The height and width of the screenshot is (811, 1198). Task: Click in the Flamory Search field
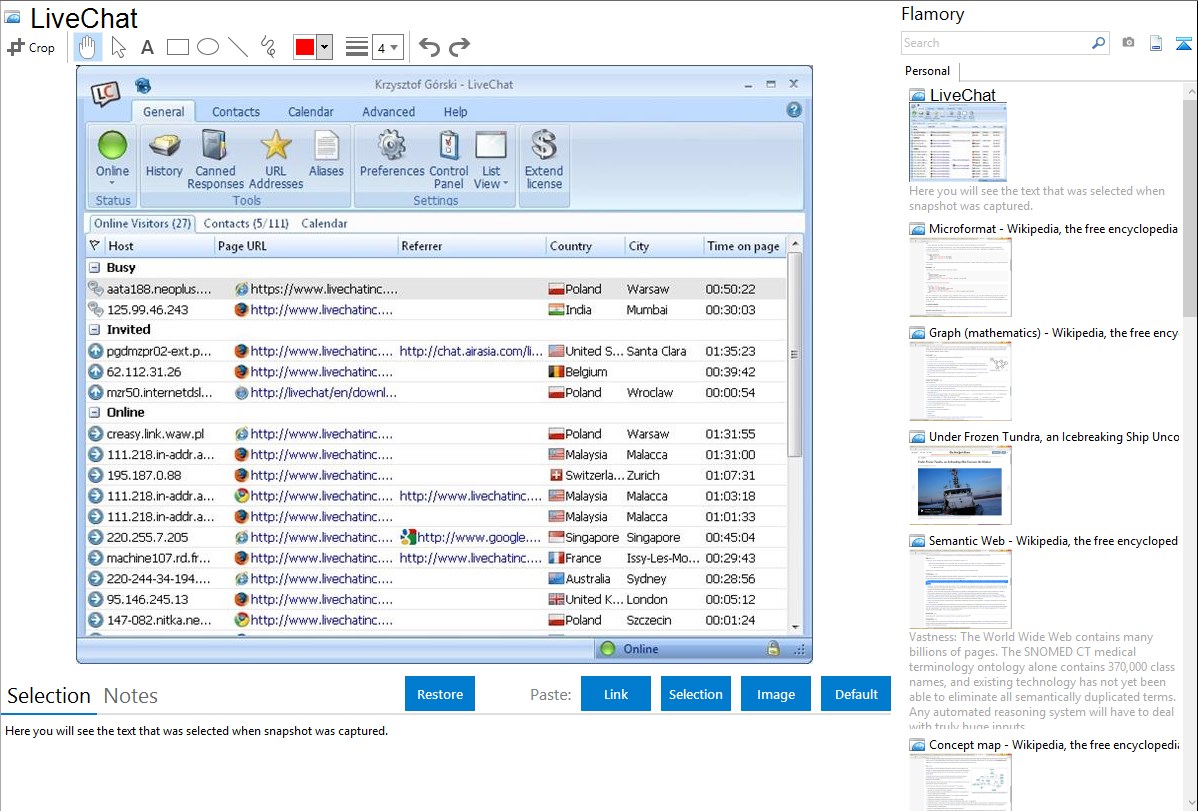coord(994,43)
